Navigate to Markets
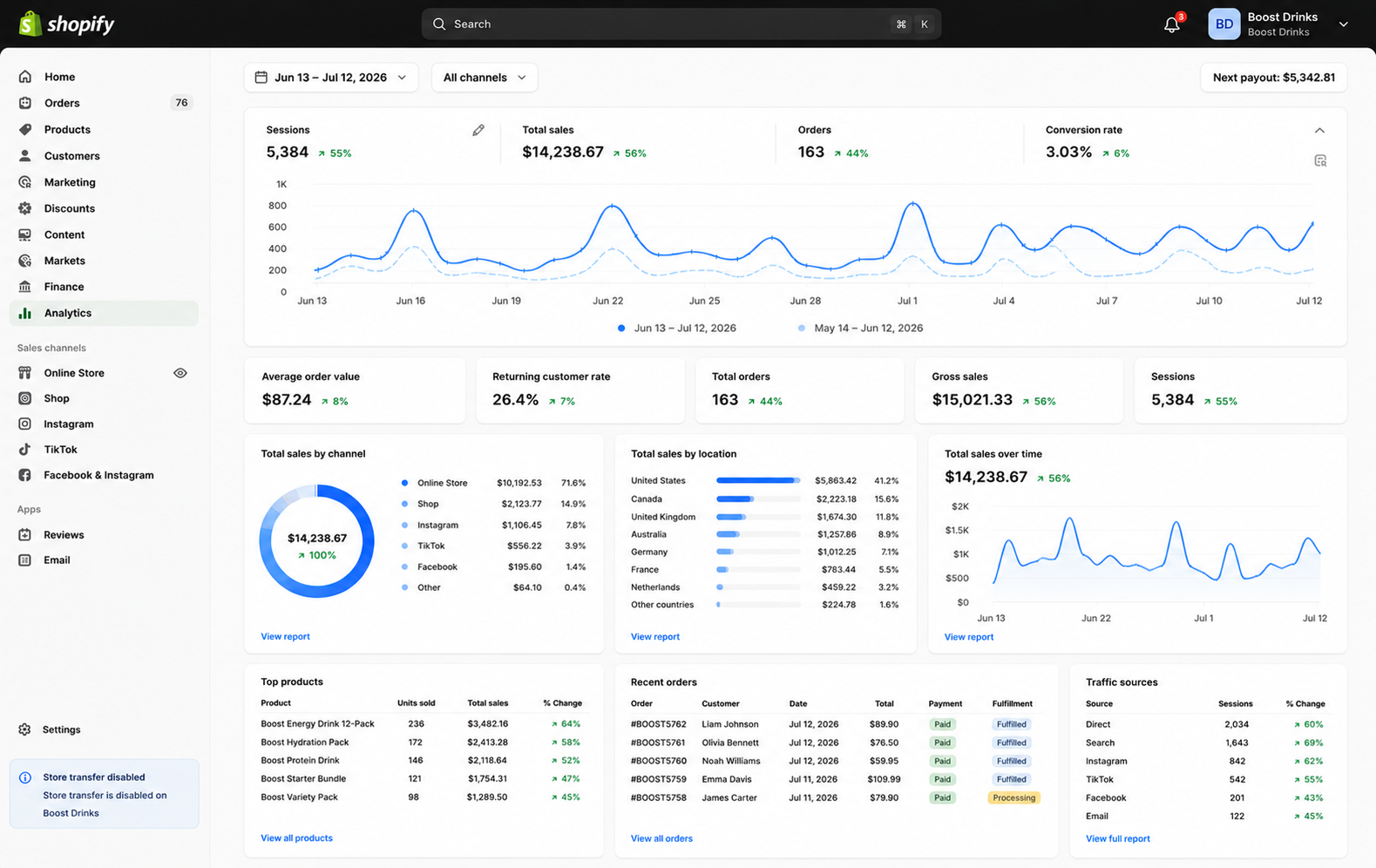 [x=104, y=261]
